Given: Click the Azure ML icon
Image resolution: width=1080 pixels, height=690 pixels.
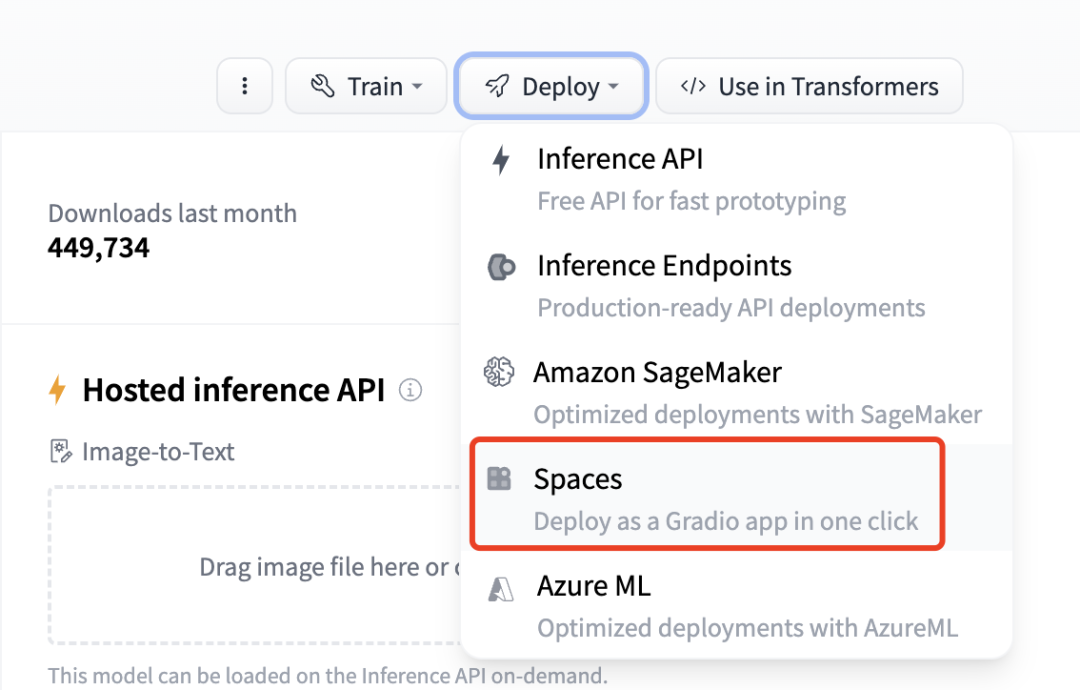Looking at the screenshot, I should tap(502, 586).
